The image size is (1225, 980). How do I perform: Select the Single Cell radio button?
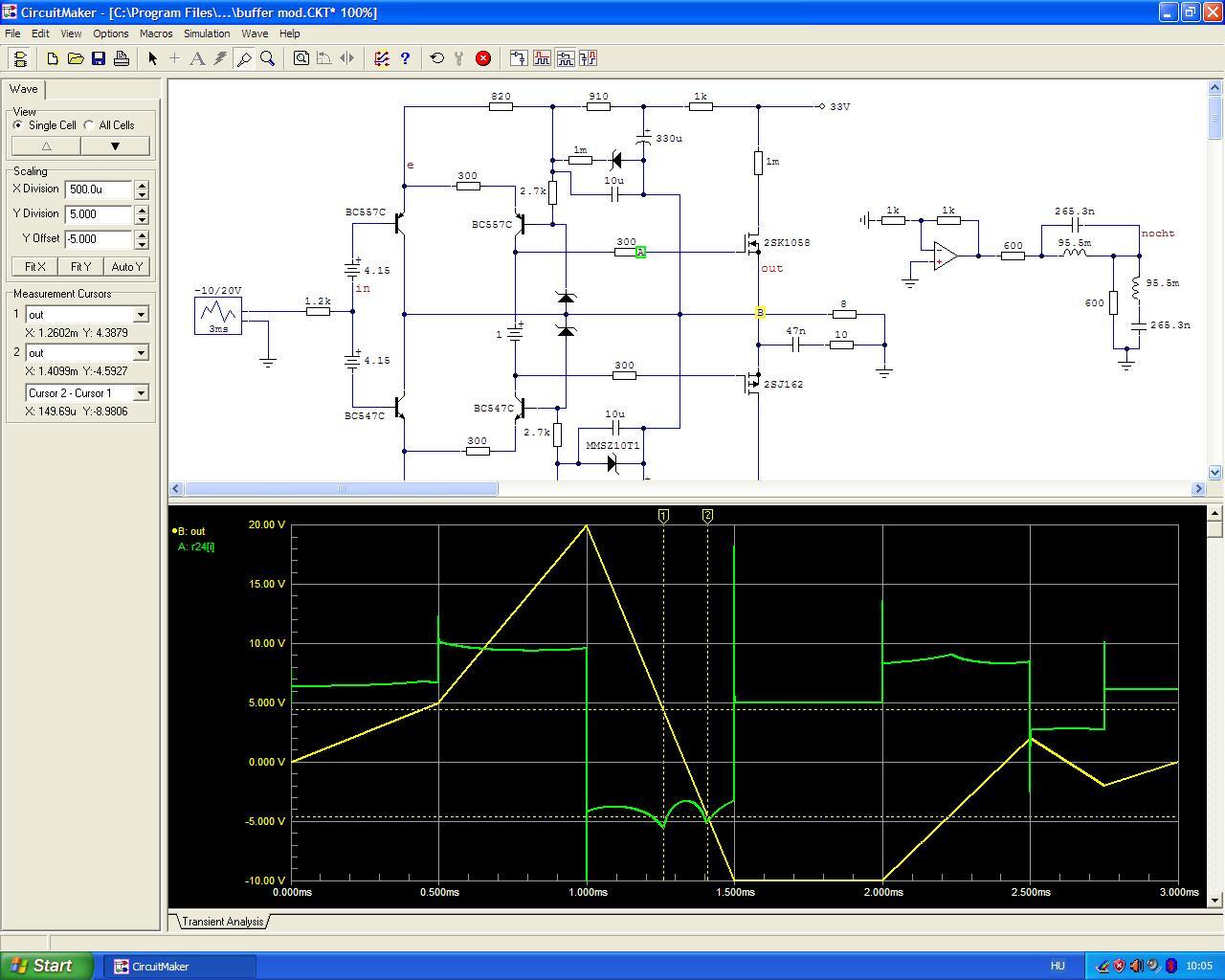[18, 125]
